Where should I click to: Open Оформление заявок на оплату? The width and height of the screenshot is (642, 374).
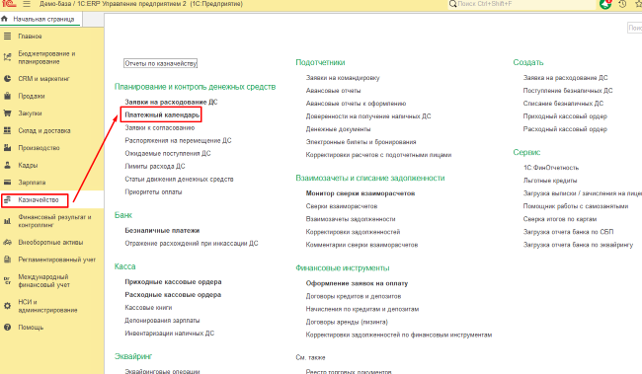coord(357,283)
